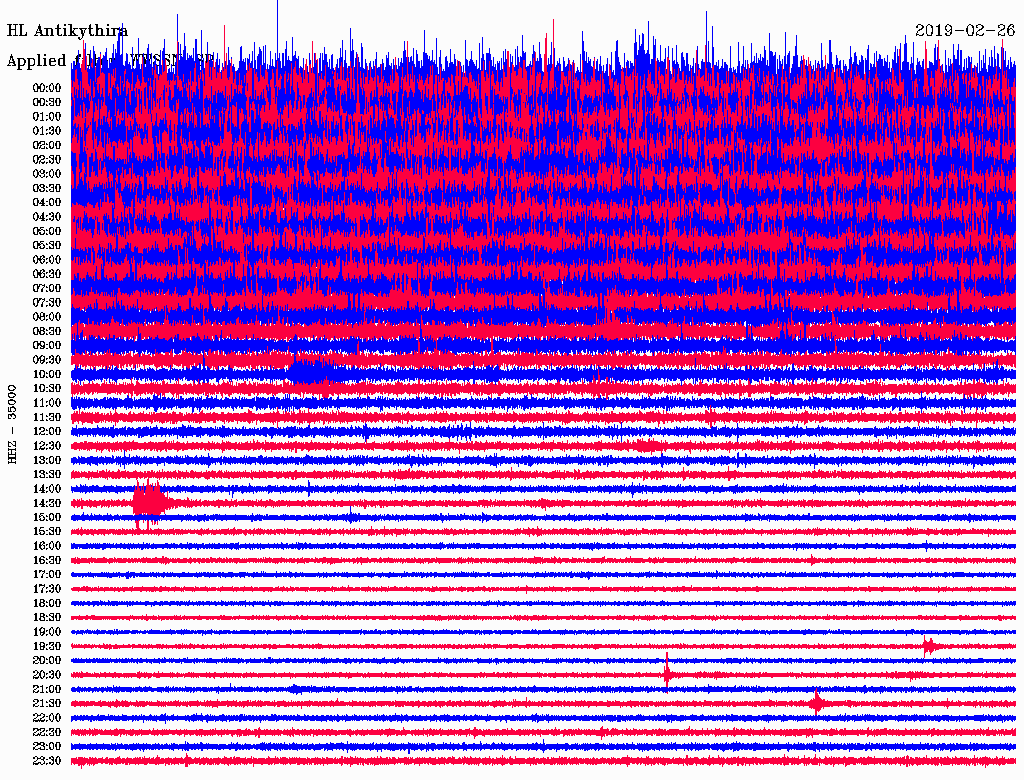Click the date label 2019-02-26
This screenshot has width=1024, height=780.
(964, 31)
